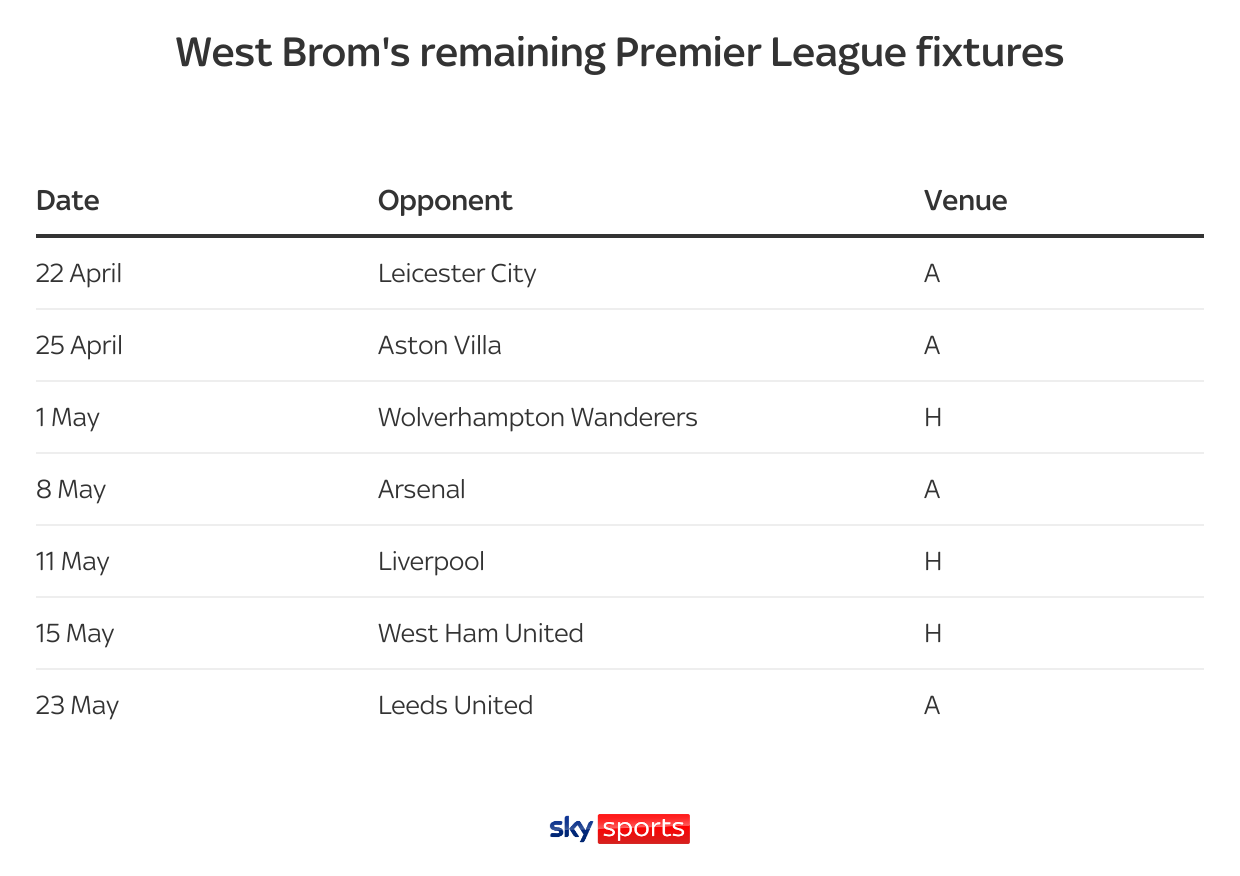This screenshot has height=876, width=1240.
Task: Click the Aston Villa opponent cell
Action: tap(440, 345)
